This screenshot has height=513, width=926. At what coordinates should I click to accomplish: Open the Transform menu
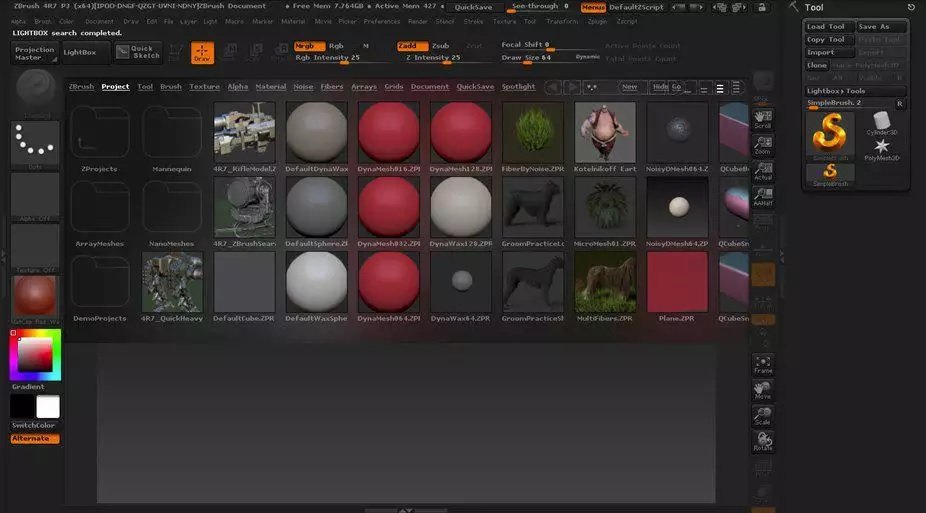click(x=562, y=21)
